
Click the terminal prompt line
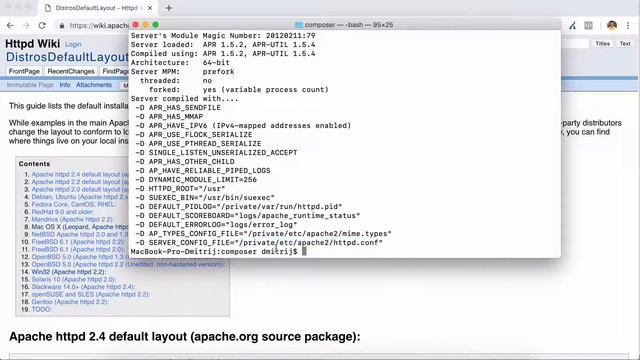click(x=218, y=251)
